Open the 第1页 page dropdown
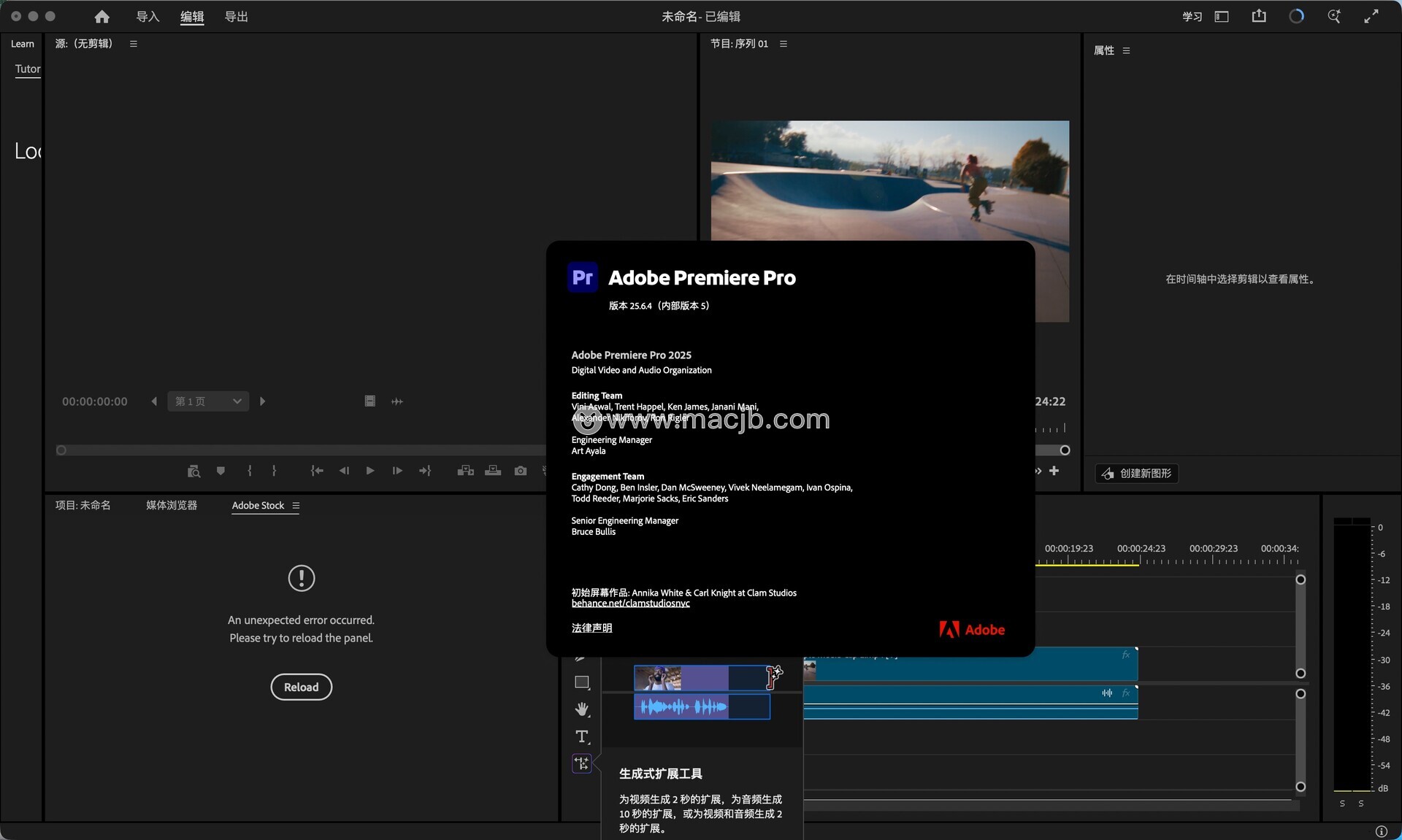The image size is (1402, 840). click(208, 401)
